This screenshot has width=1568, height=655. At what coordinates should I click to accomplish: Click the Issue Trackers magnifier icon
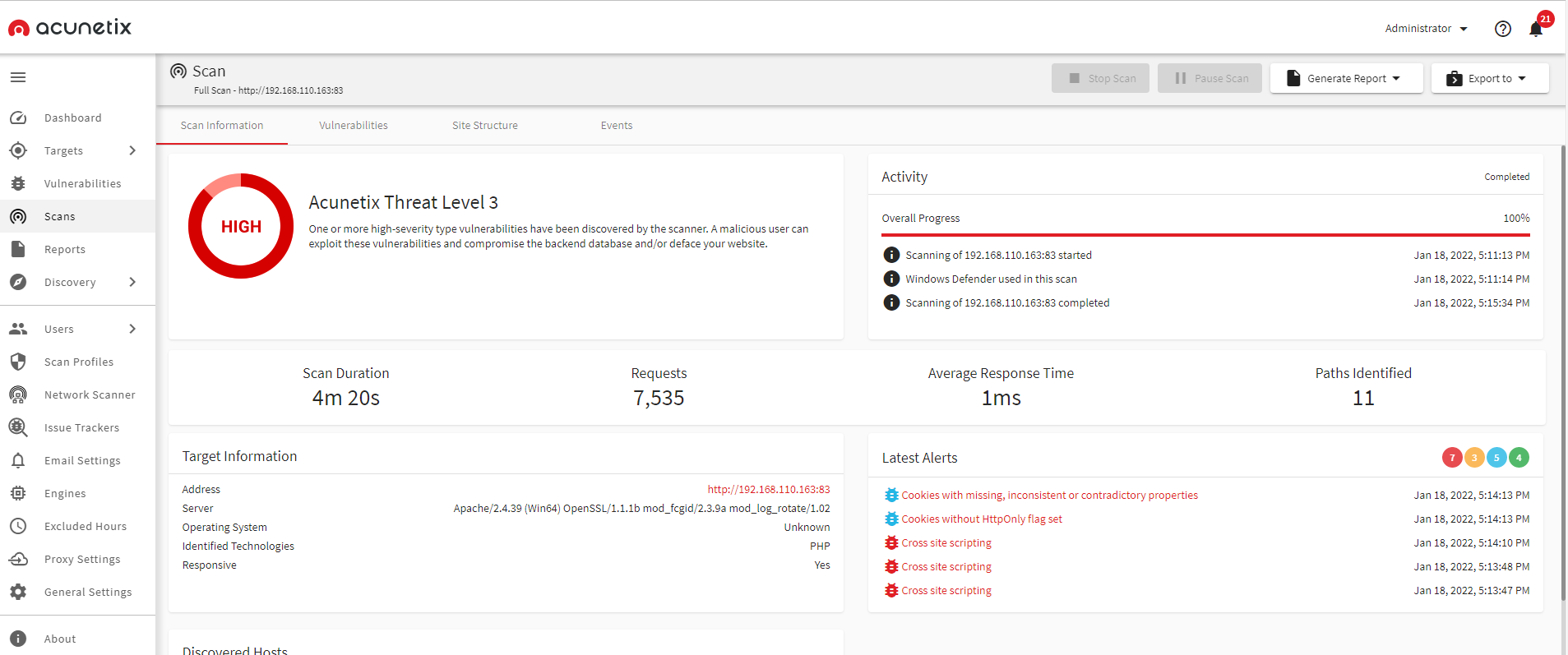(18, 427)
